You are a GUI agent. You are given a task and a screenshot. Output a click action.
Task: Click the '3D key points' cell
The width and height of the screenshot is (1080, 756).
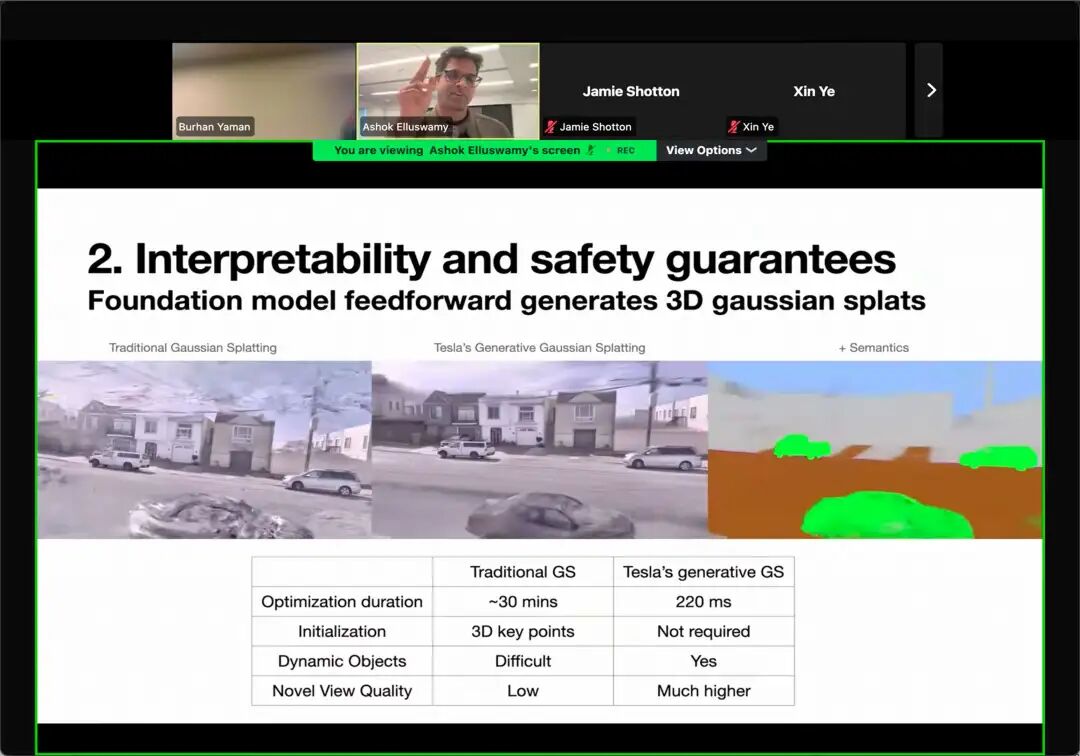coord(523,631)
